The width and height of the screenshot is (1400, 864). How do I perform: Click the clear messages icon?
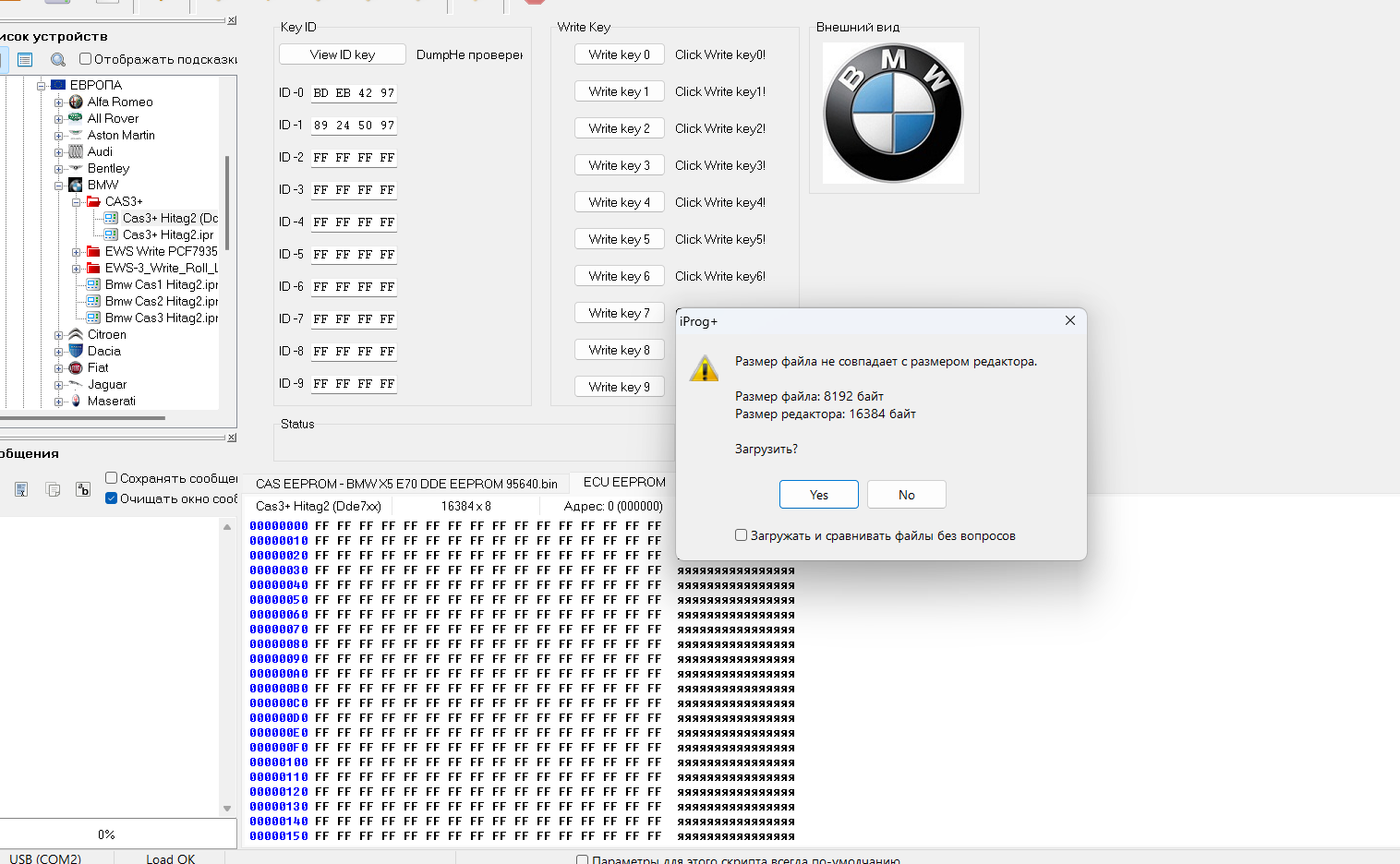(21, 489)
